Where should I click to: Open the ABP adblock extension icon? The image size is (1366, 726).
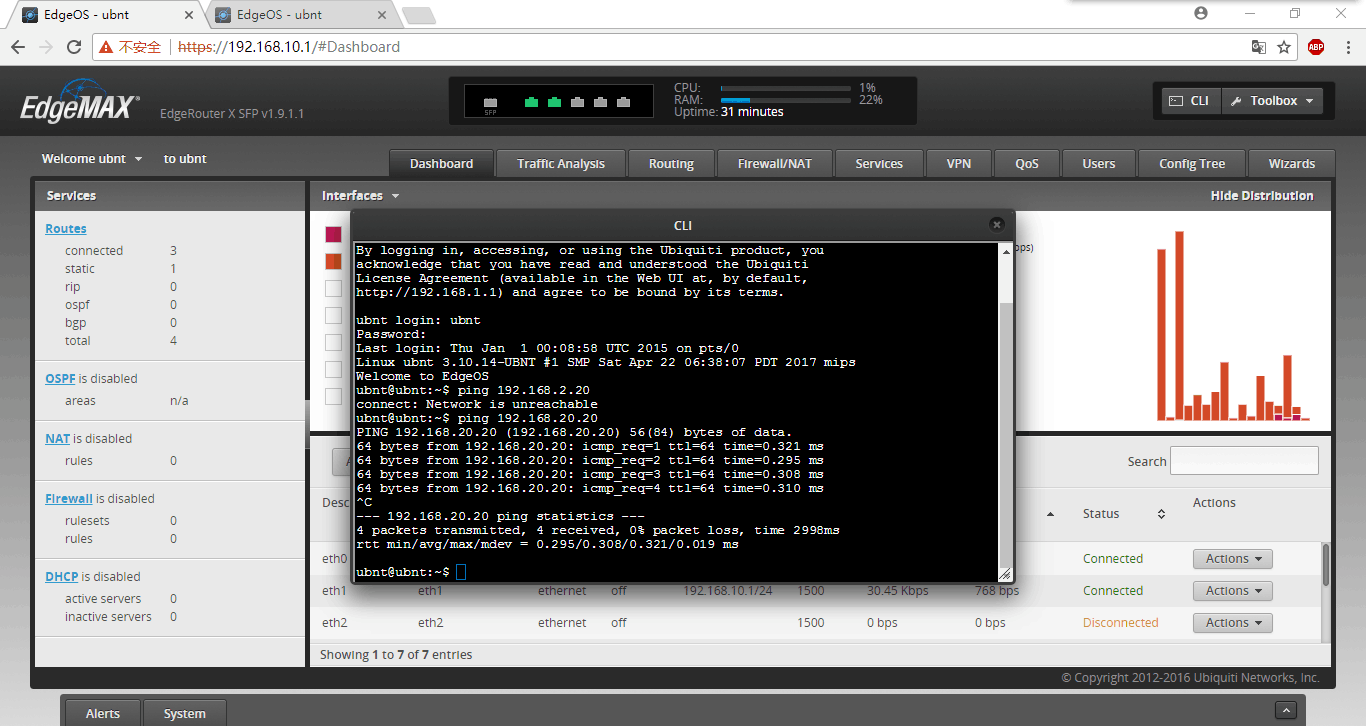point(1316,47)
